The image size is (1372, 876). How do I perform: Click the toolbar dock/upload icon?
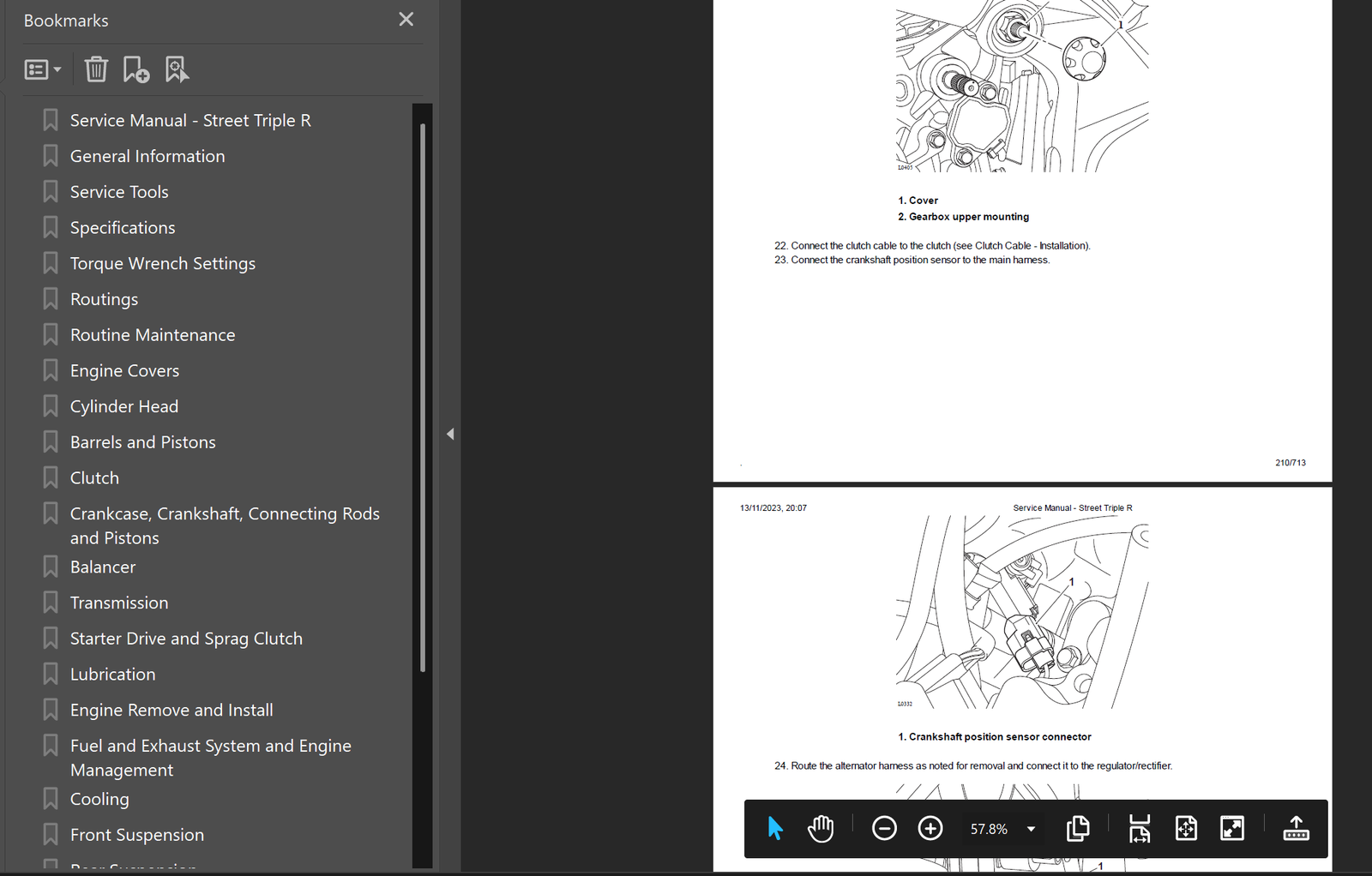(x=1296, y=828)
